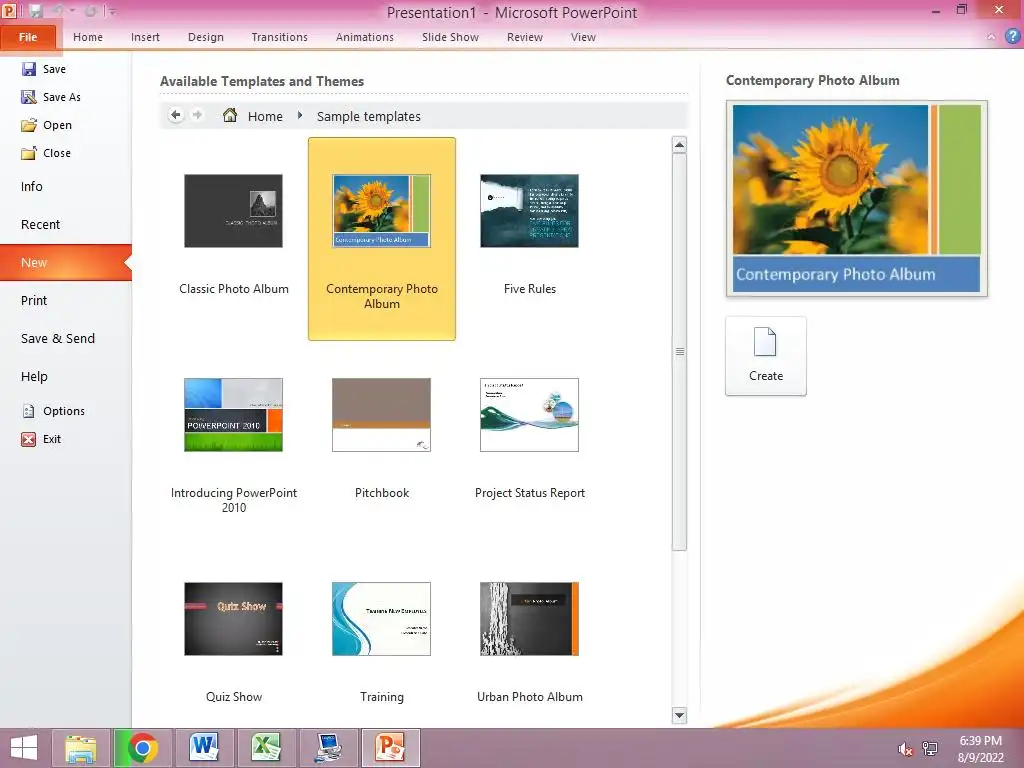The width and height of the screenshot is (1024, 768).
Task: Click the Open folder icon
Action: coord(29,125)
